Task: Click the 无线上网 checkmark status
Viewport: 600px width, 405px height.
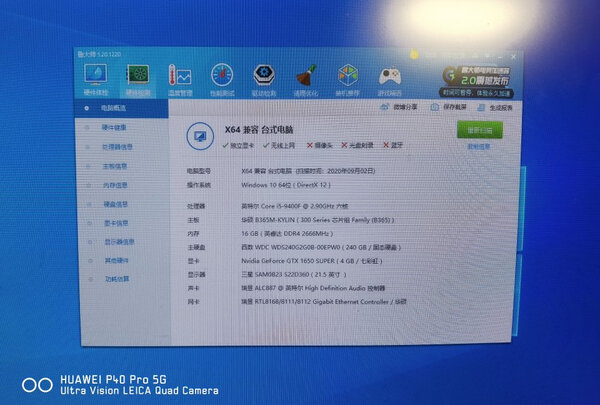Action: click(279, 145)
